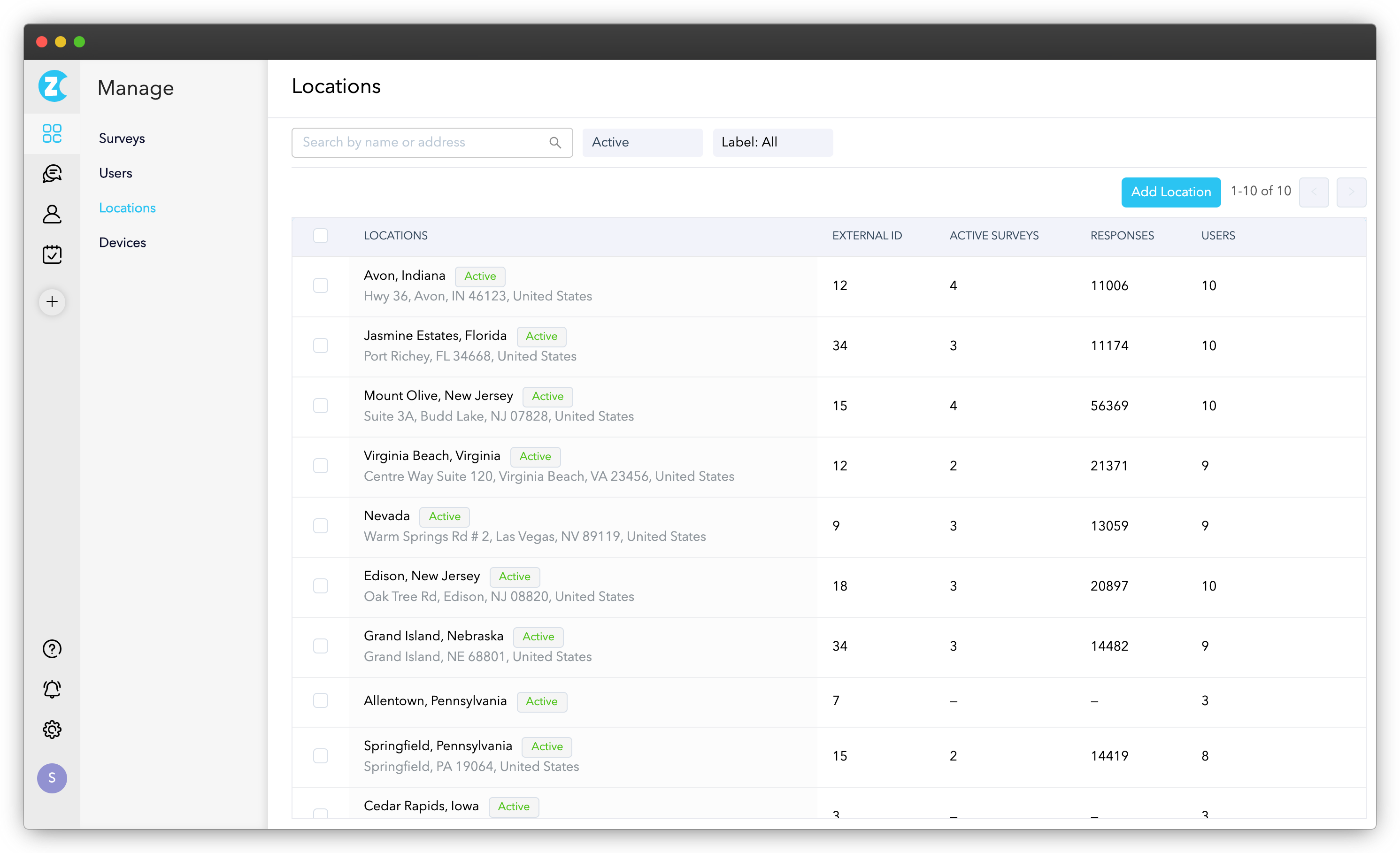Tick the checkbox for Avon, Indiana
Image resolution: width=1400 pixels, height=853 pixels.
coord(321,285)
